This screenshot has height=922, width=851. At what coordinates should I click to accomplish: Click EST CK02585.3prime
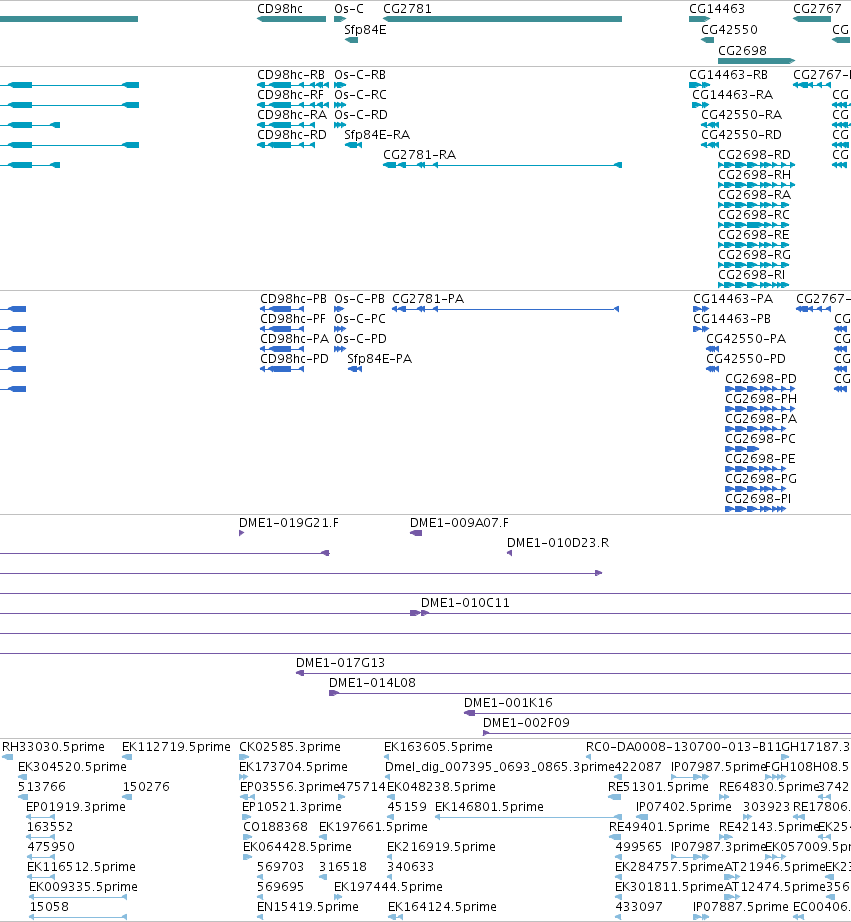pyautogui.click(x=290, y=747)
